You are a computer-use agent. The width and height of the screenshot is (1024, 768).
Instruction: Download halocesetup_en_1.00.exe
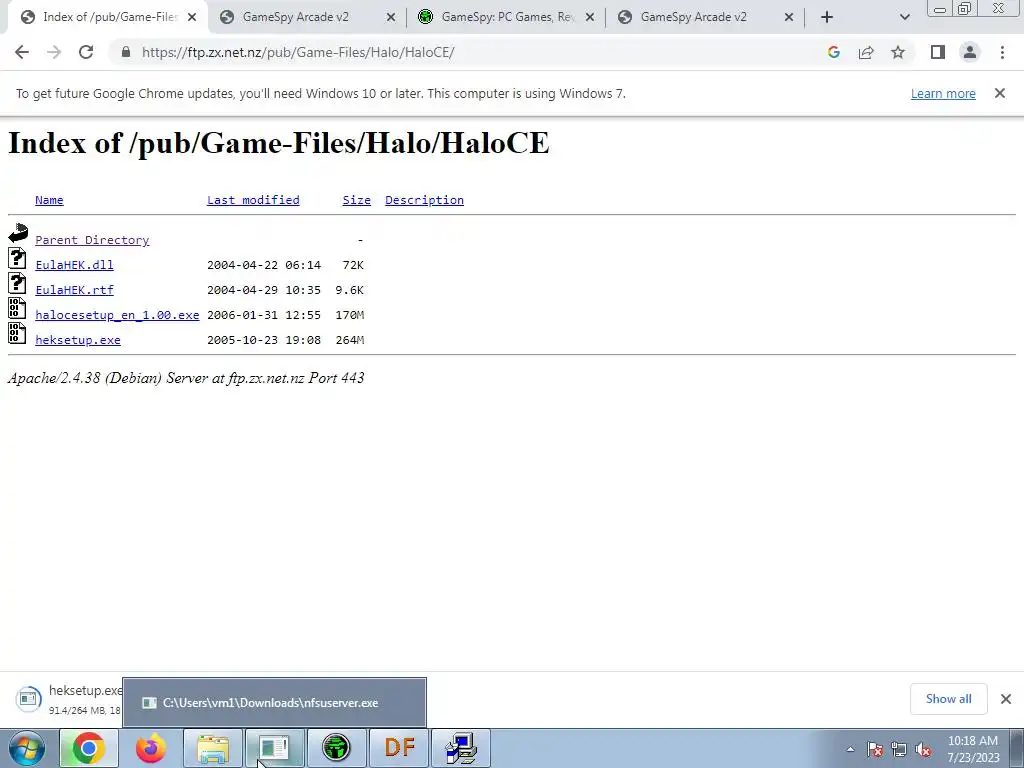tap(118, 315)
